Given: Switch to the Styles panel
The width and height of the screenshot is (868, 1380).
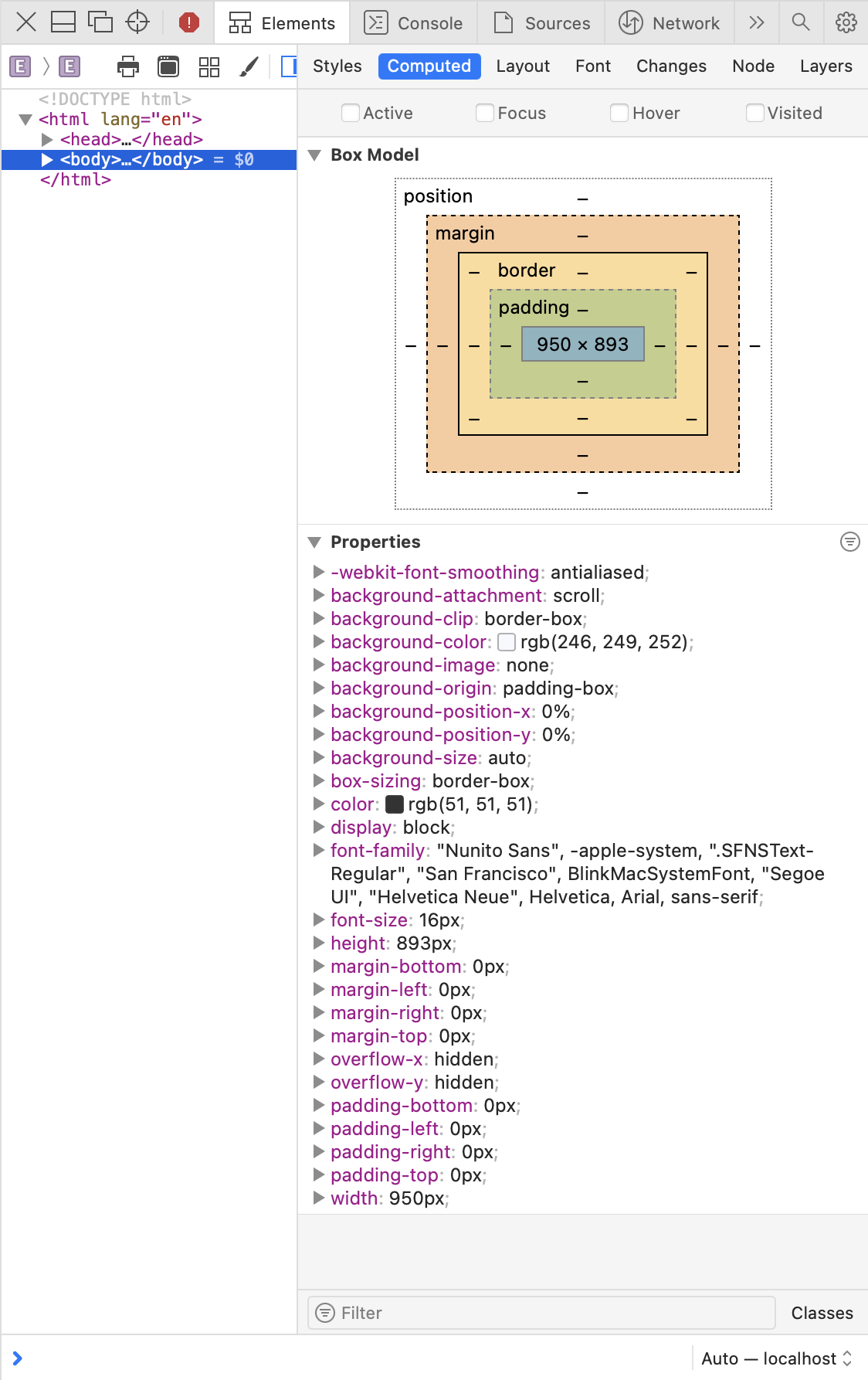Looking at the screenshot, I should coord(337,66).
